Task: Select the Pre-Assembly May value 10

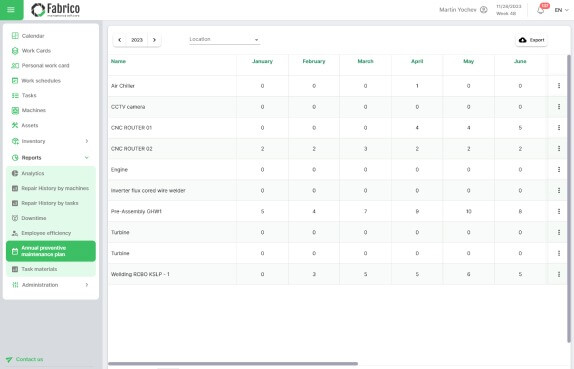Action: (x=469, y=212)
